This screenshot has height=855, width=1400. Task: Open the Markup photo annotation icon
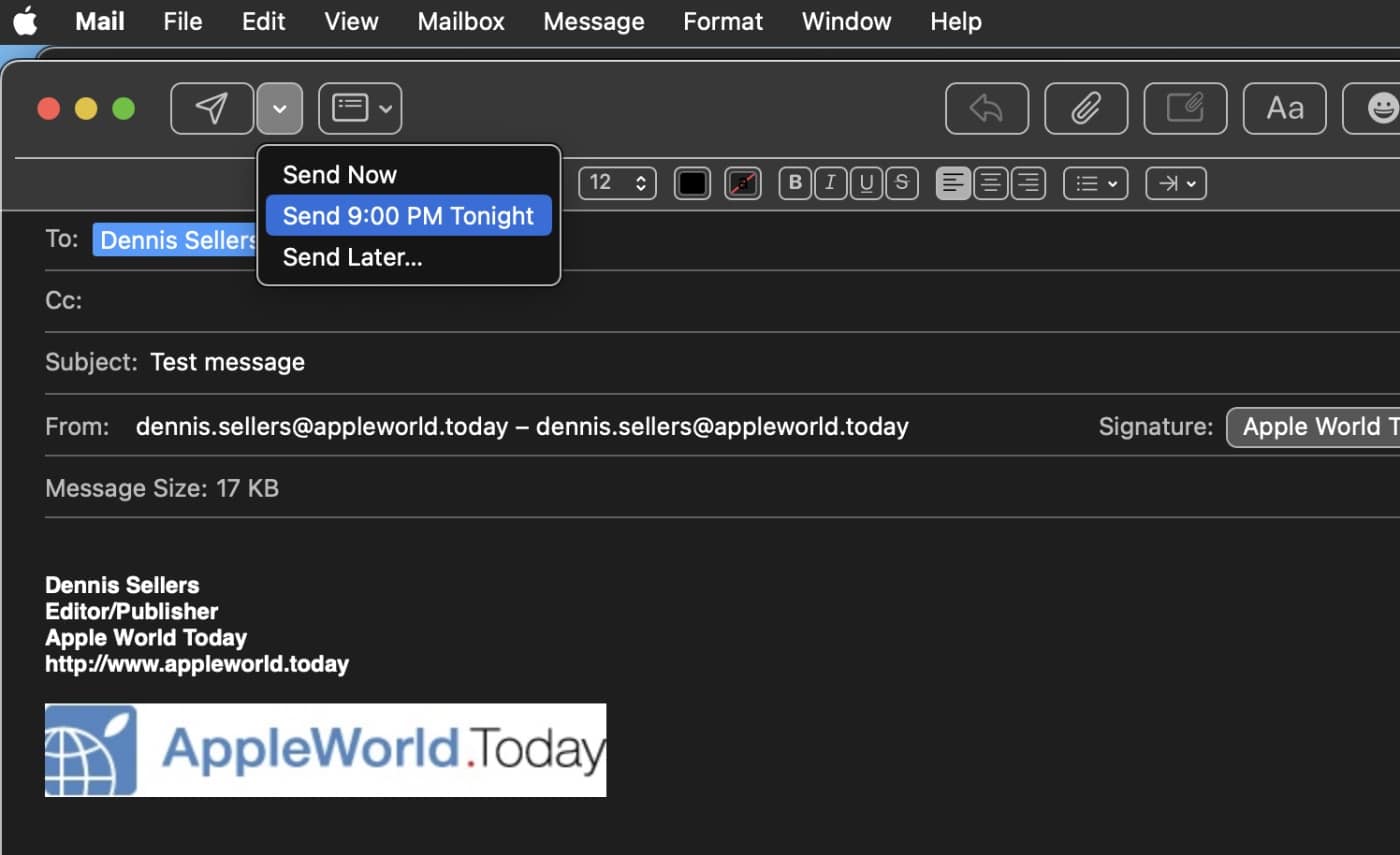pyautogui.click(x=1185, y=108)
